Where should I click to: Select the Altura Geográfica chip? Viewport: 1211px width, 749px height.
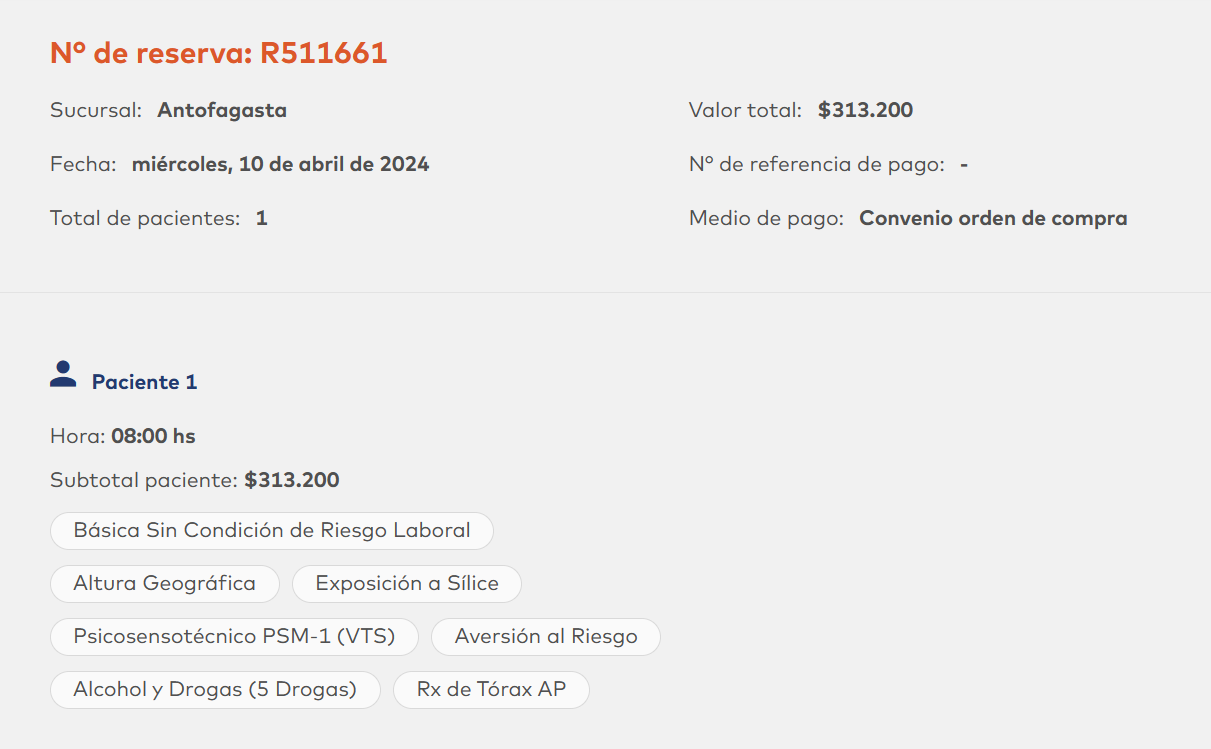point(165,584)
